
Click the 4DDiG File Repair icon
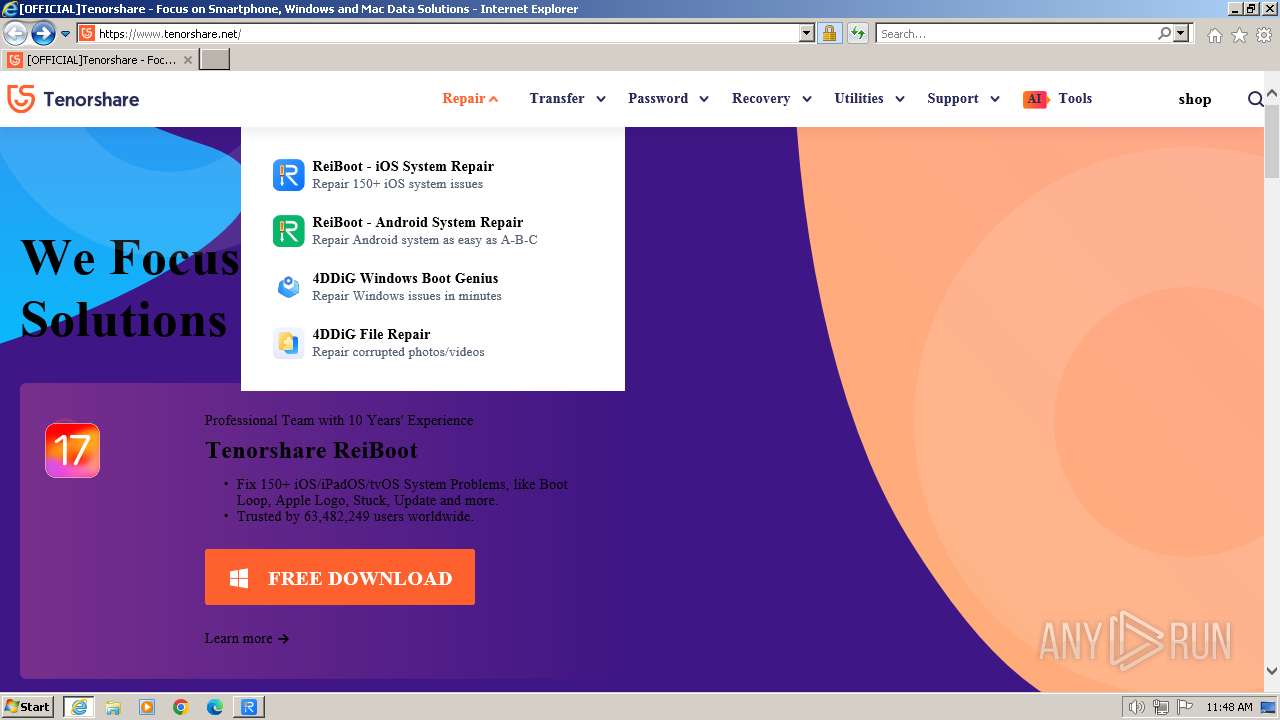click(288, 343)
